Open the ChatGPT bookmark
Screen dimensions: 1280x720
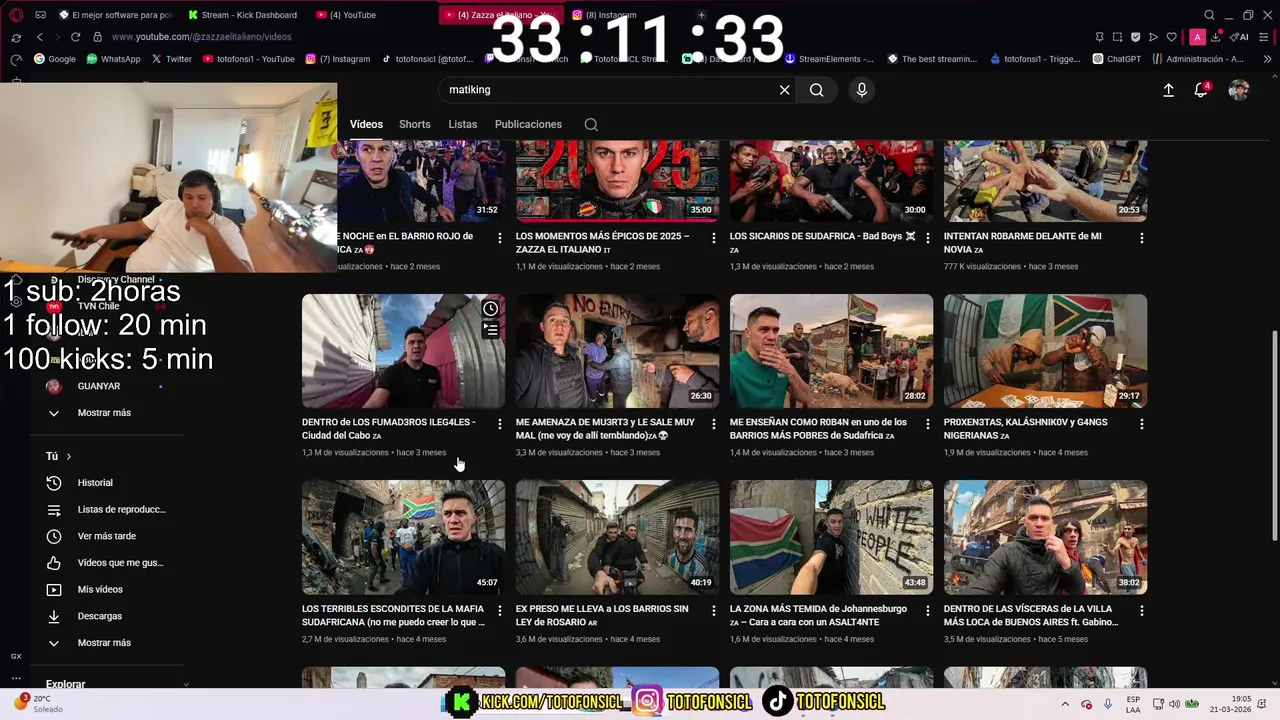tap(1117, 59)
